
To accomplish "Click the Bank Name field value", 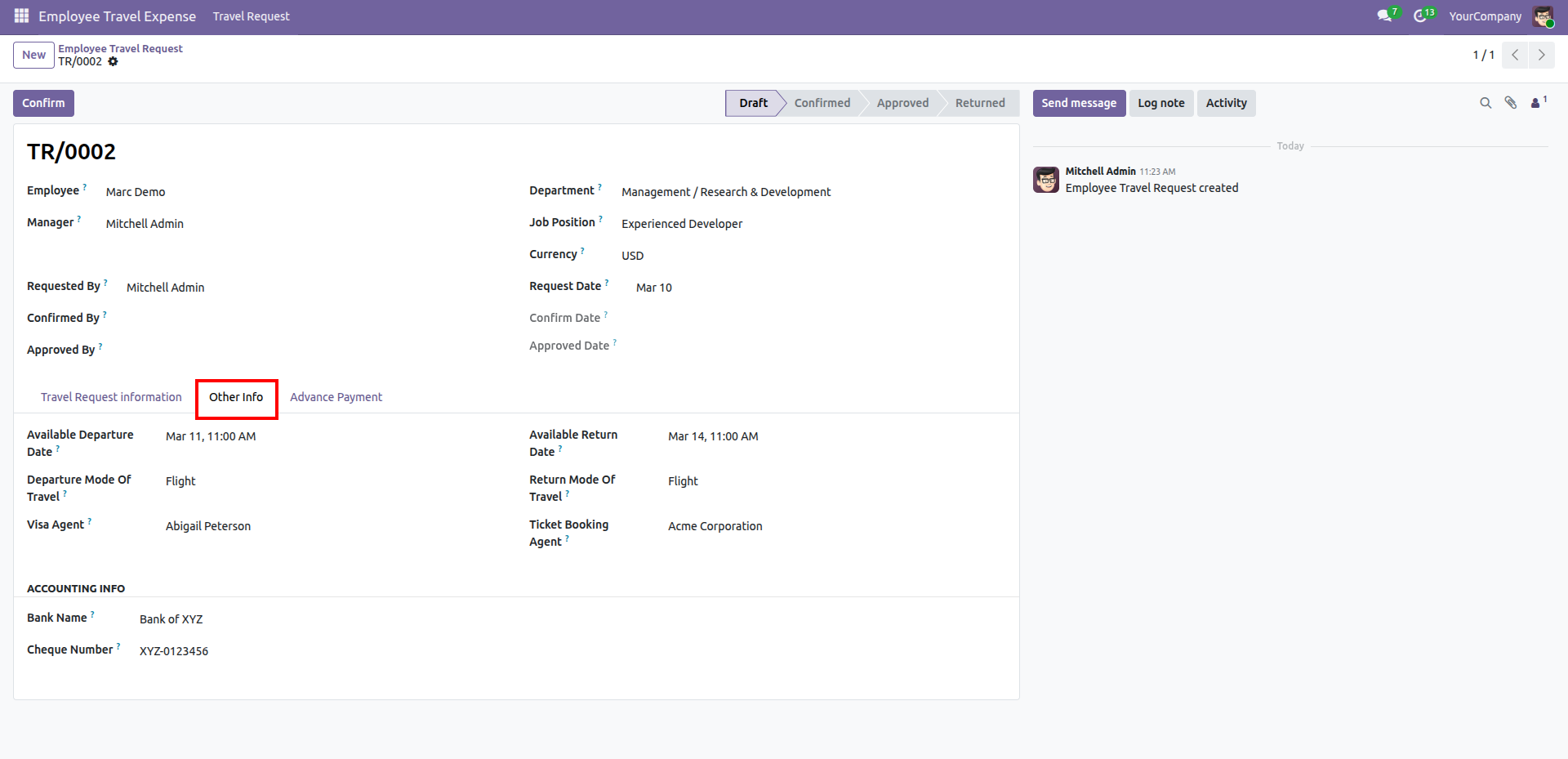I will pyautogui.click(x=171, y=619).
